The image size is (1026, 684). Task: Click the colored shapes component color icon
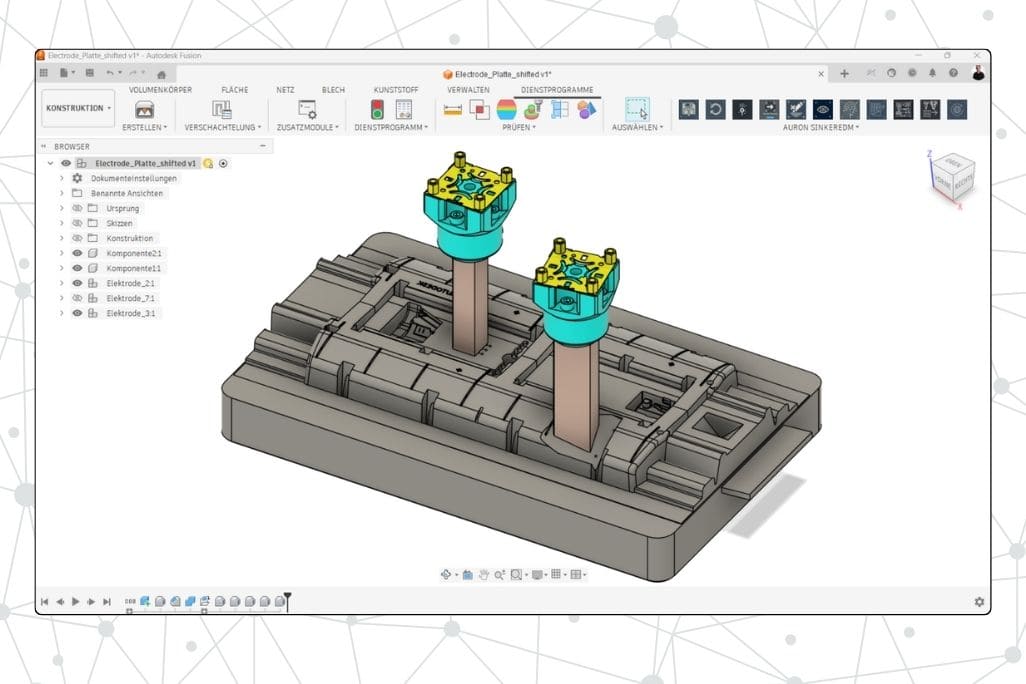click(586, 109)
